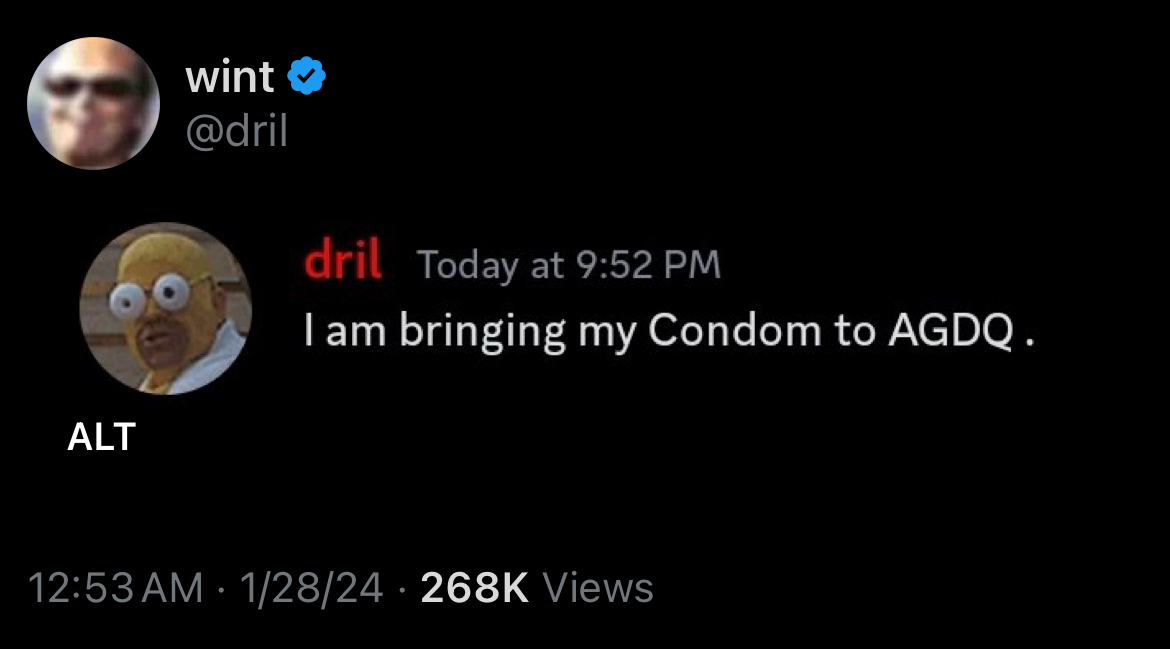Click the blue verified checkmark badge

(x=307, y=76)
